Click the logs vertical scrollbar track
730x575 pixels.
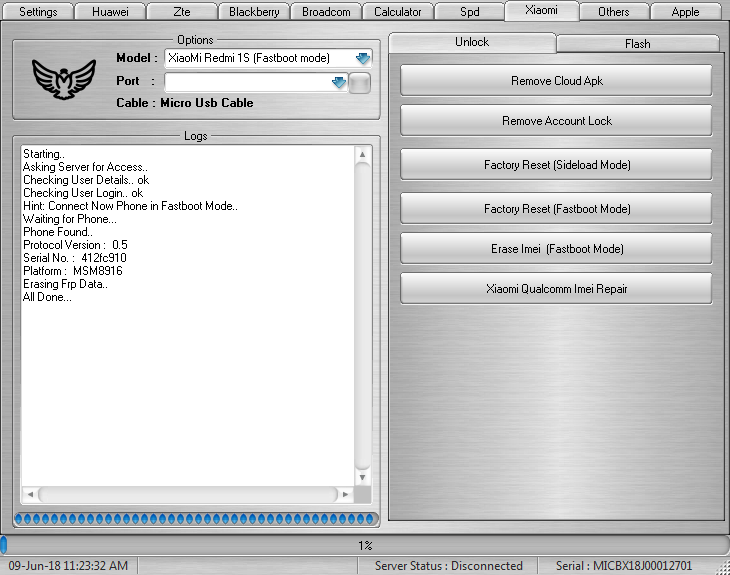(x=362, y=316)
